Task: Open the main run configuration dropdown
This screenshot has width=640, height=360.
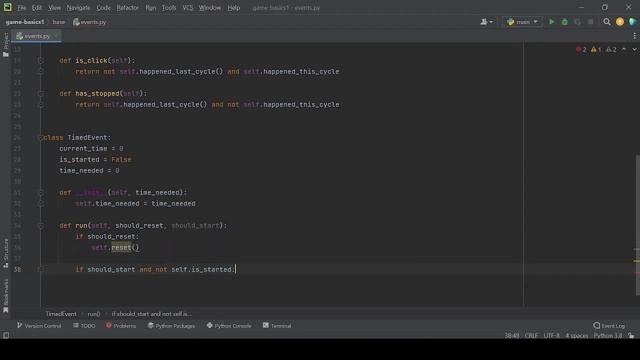Action: coord(522,22)
